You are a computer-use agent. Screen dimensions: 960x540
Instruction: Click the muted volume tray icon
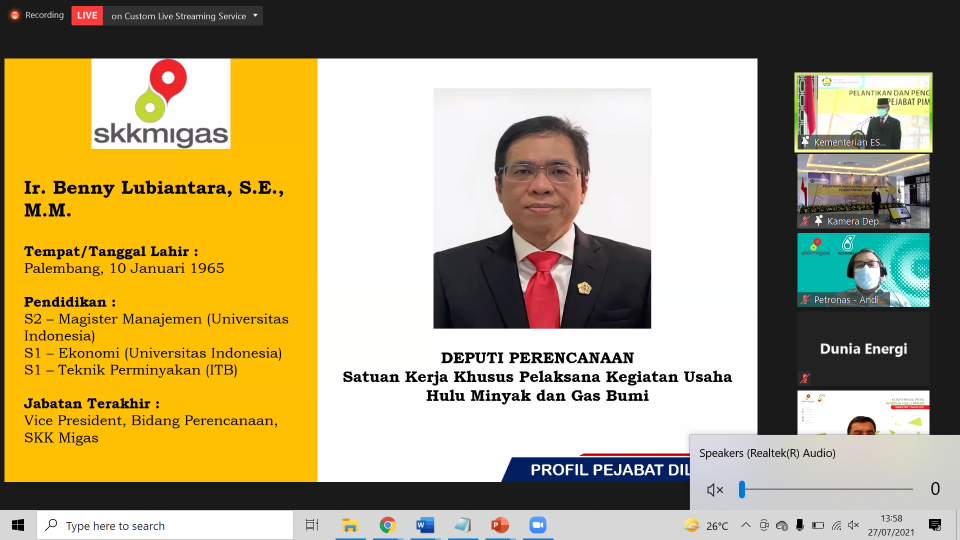click(853, 525)
